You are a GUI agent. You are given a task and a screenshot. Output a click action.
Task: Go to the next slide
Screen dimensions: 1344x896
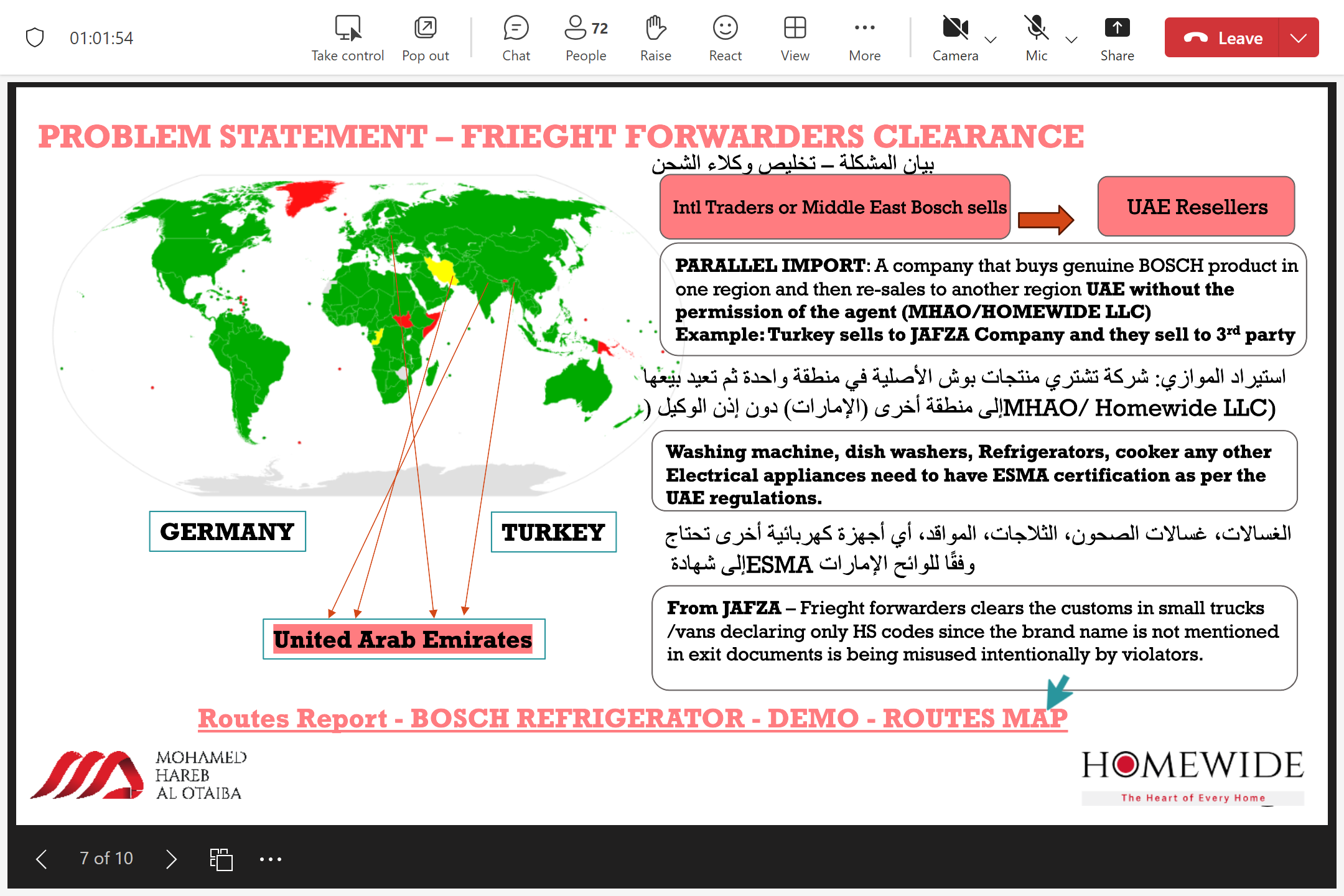click(x=172, y=859)
